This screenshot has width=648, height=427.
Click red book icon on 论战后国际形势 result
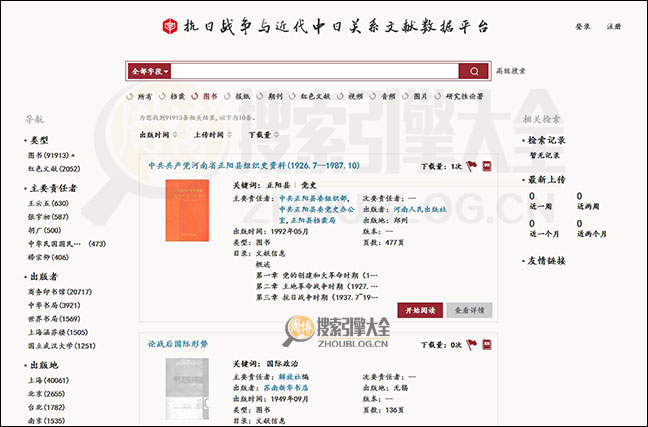[x=487, y=345]
